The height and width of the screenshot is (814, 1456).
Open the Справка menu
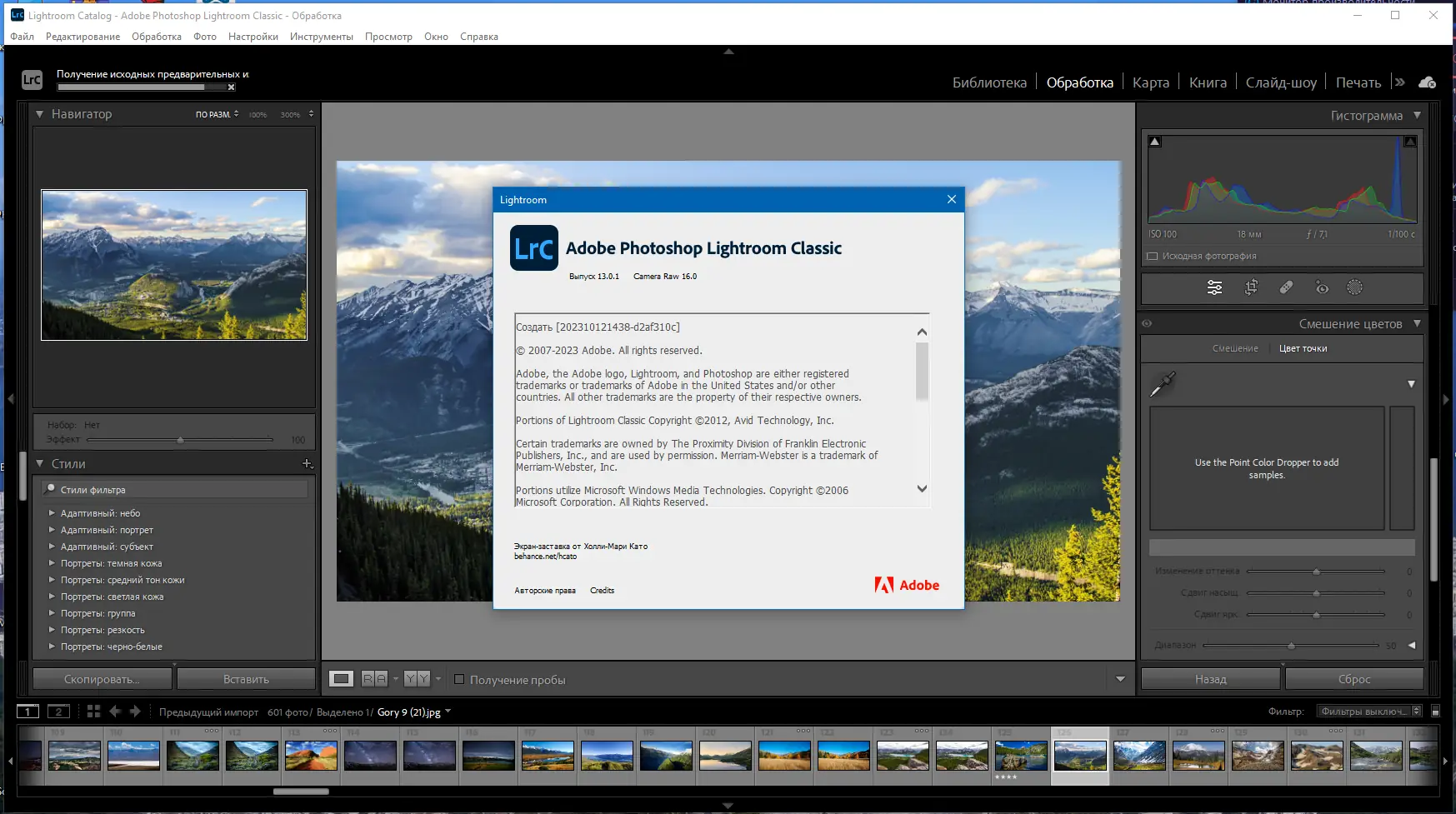479,37
